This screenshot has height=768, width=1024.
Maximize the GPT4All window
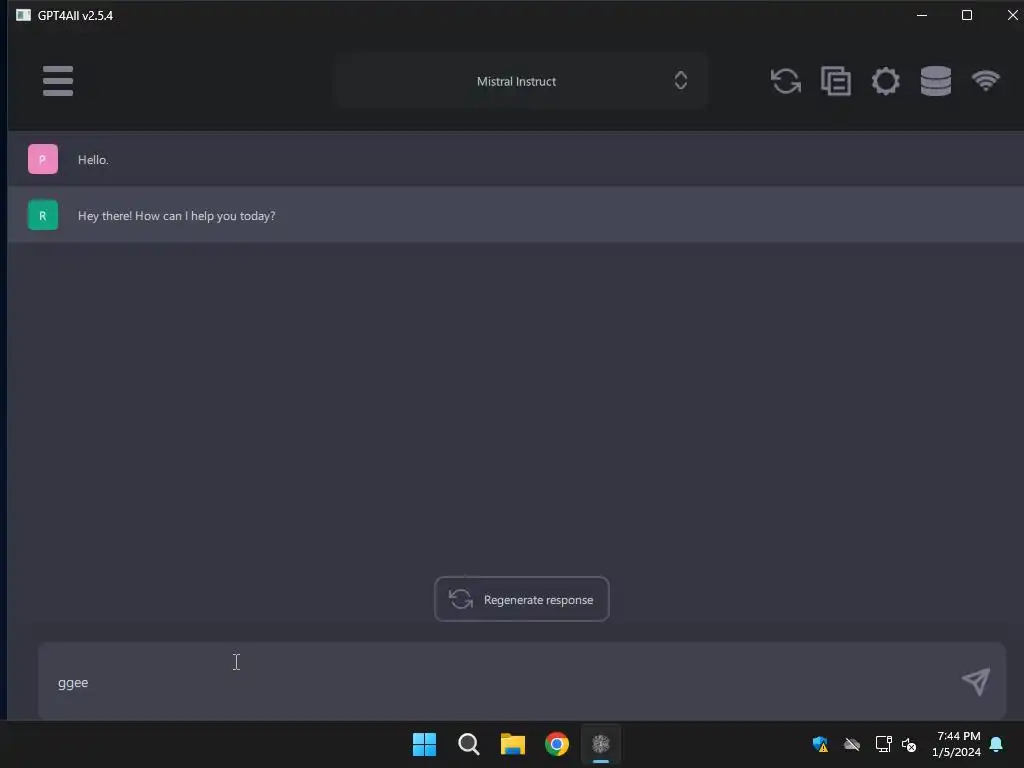[967, 15]
